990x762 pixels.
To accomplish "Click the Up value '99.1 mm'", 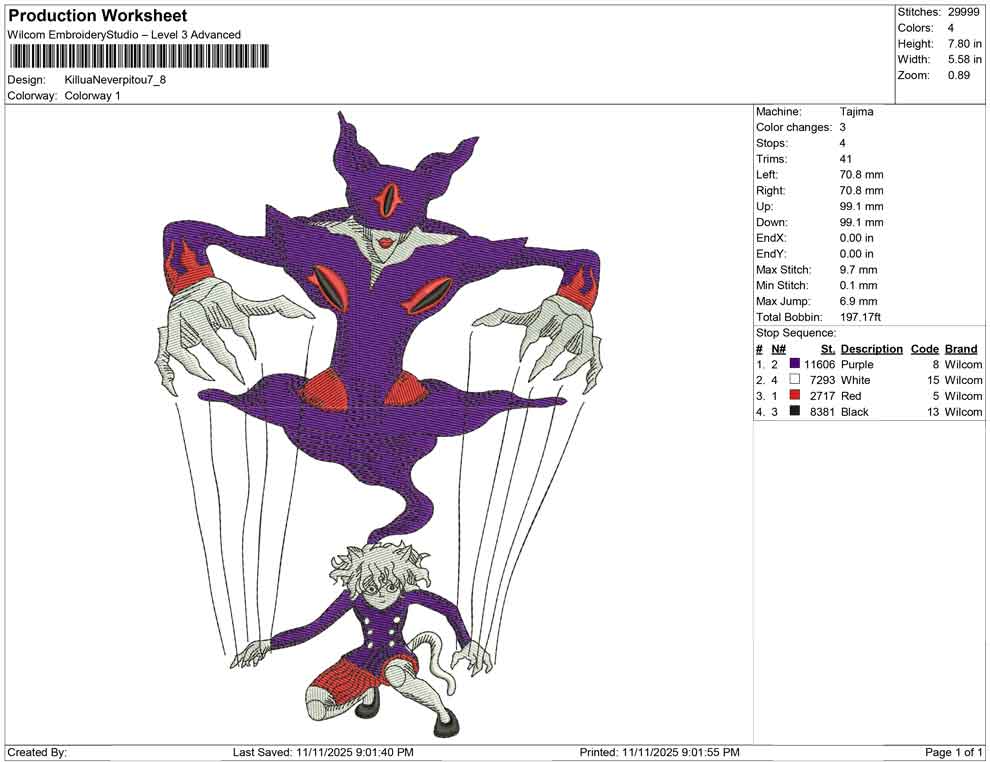I will tap(861, 206).
